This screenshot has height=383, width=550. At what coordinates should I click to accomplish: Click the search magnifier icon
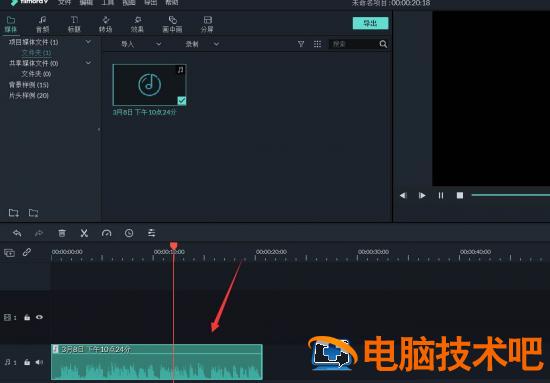pos(383,44)
